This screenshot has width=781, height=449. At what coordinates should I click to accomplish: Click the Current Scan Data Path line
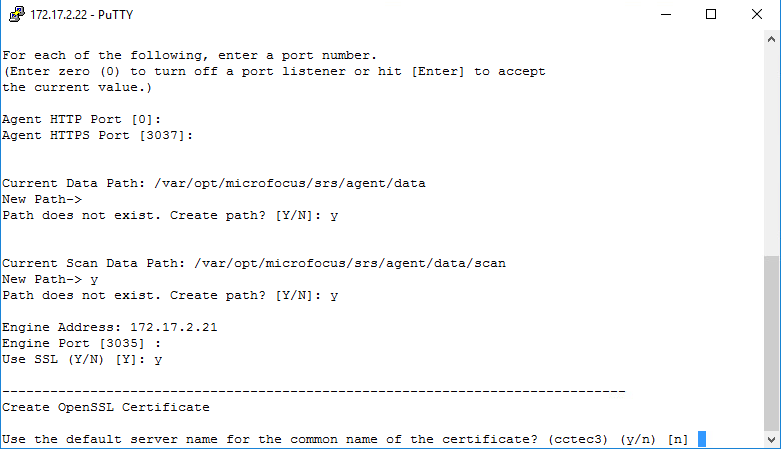253,263
